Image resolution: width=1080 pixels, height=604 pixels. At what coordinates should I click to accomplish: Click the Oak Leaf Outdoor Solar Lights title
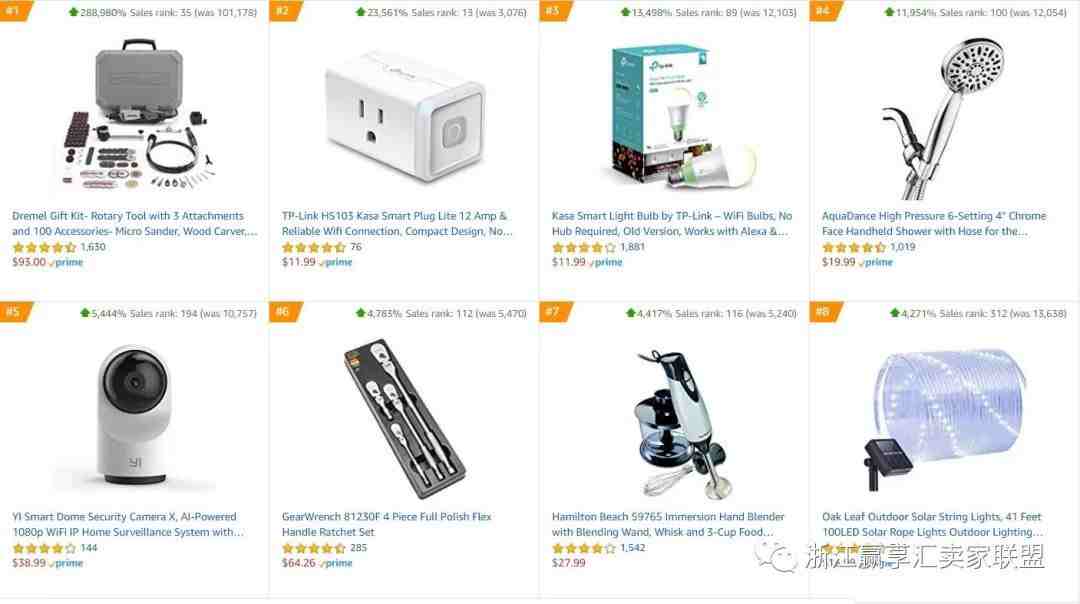tap(933, 524)
